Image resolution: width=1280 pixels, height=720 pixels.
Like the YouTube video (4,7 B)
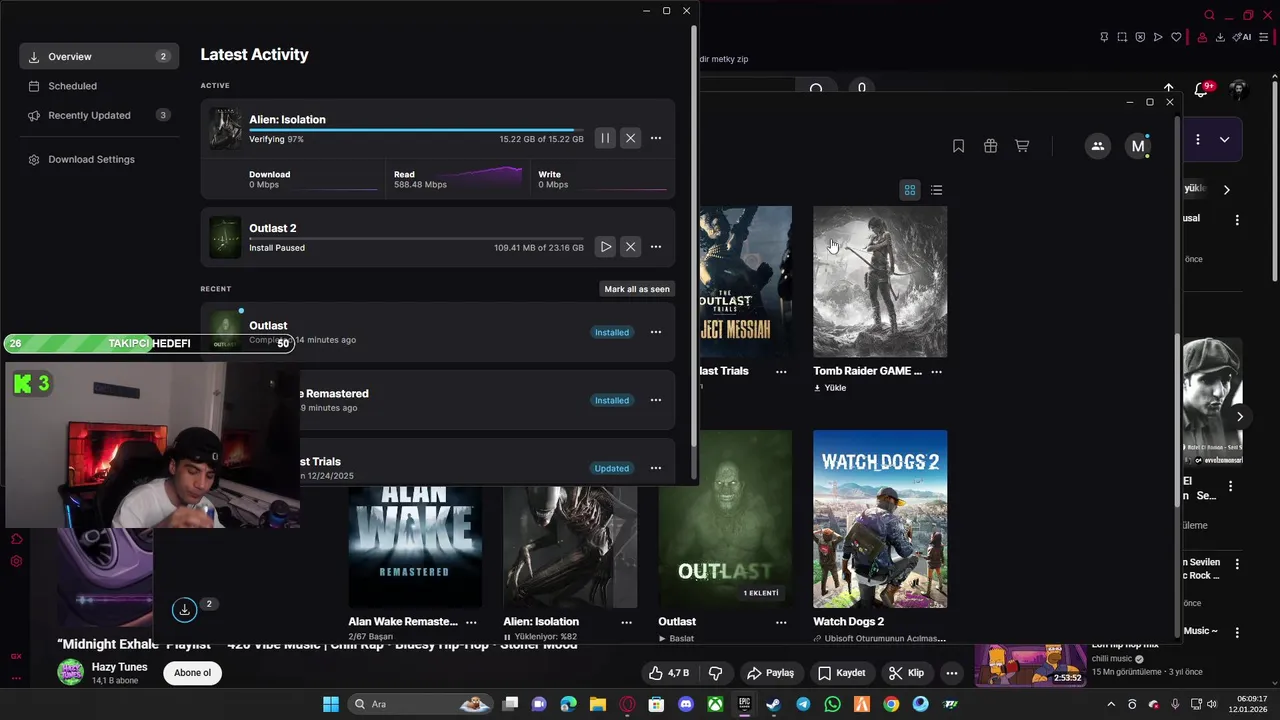669,673
